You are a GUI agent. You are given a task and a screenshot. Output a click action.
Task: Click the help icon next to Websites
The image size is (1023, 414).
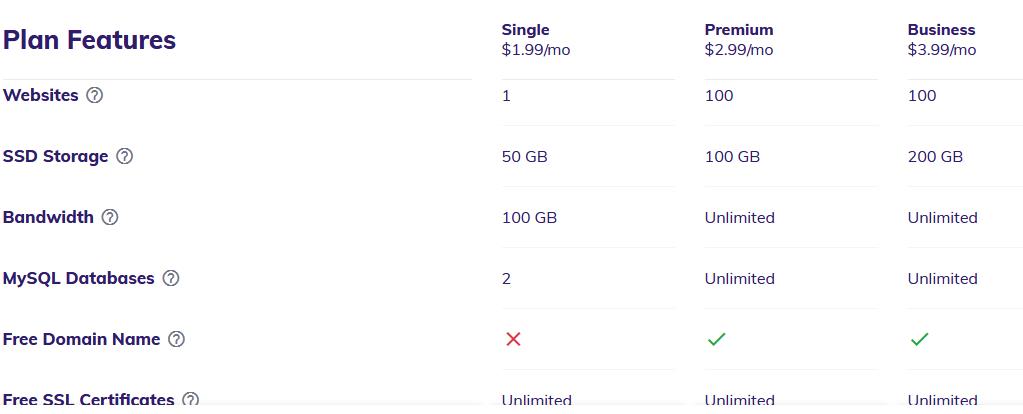tap(95, 95)
